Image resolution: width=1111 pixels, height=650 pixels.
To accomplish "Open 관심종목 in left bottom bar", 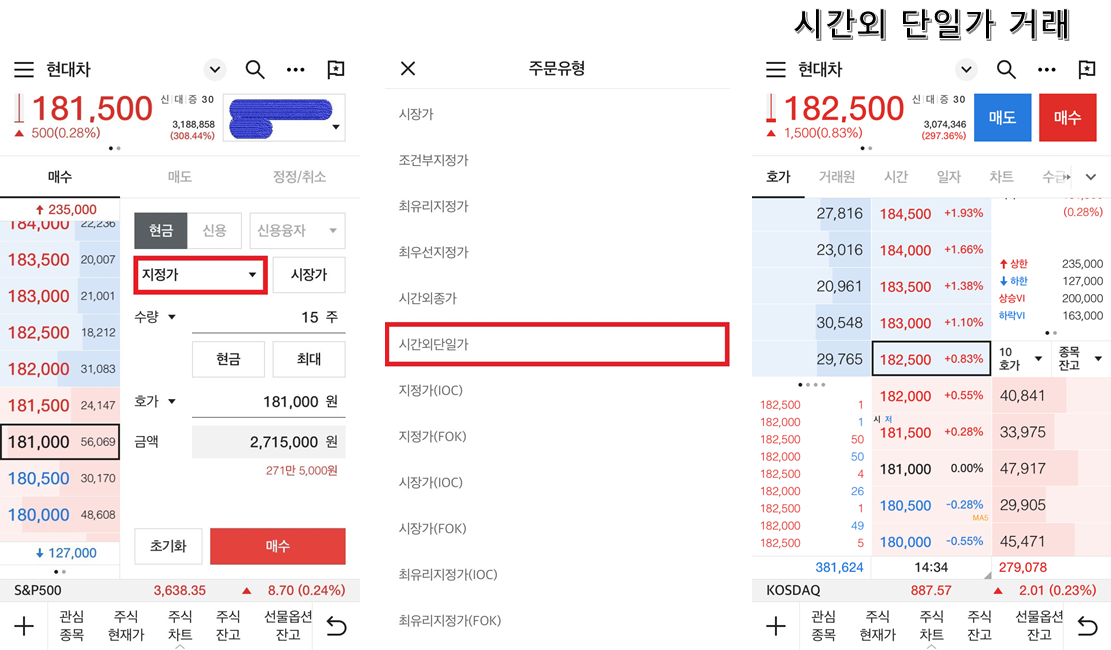I will pyautogui.click(x=72, y=626).
